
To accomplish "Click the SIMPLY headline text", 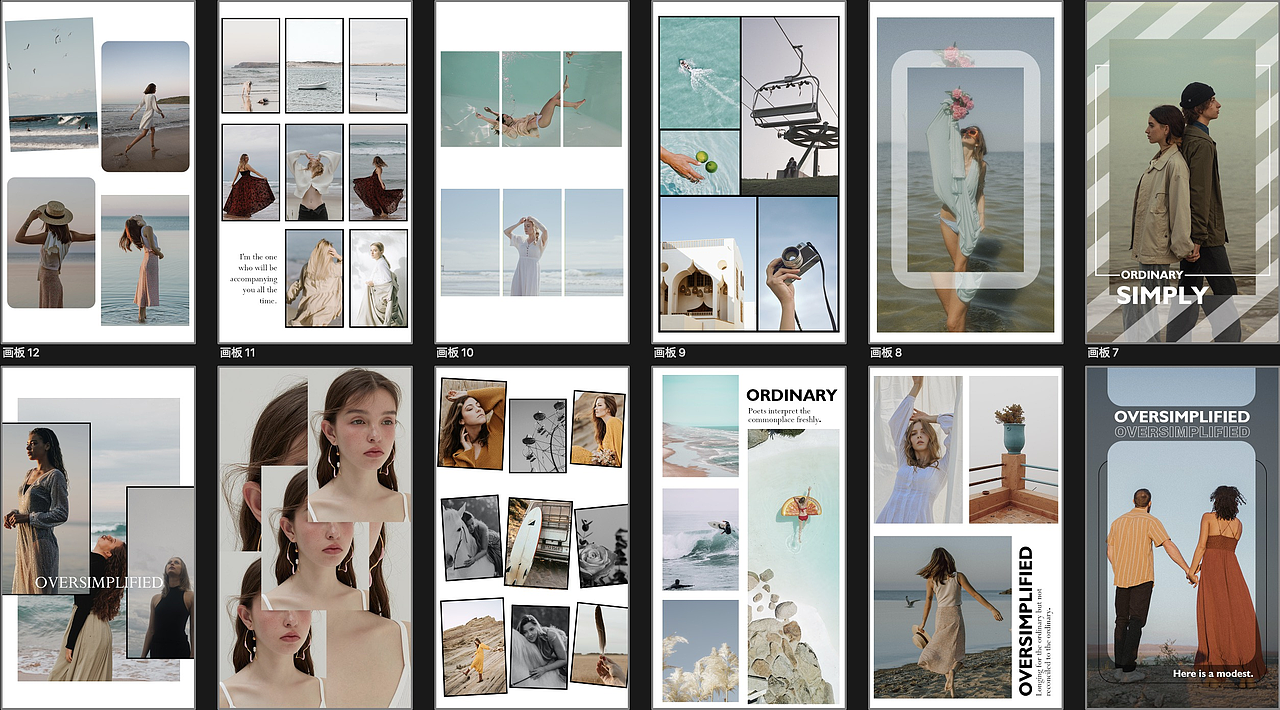I will [1162, 296].
